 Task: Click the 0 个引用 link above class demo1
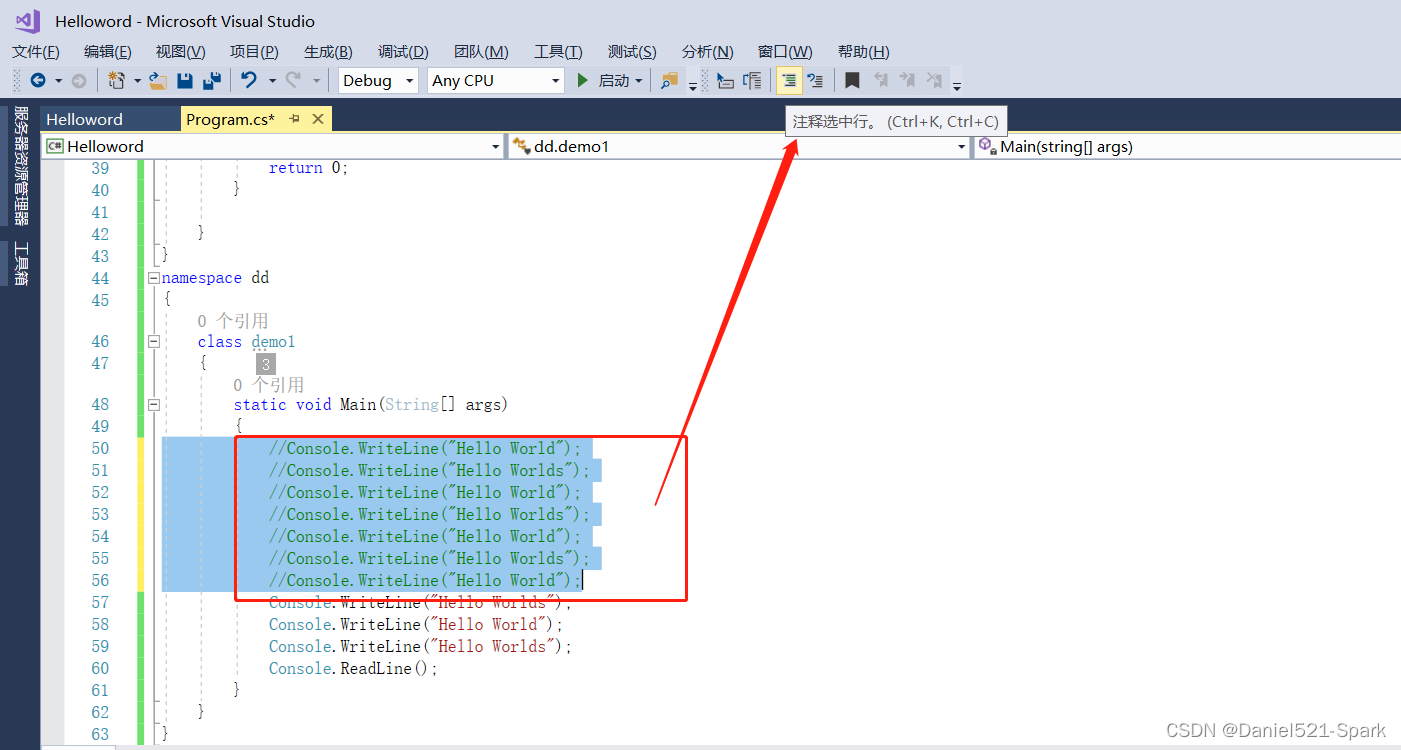233,321
